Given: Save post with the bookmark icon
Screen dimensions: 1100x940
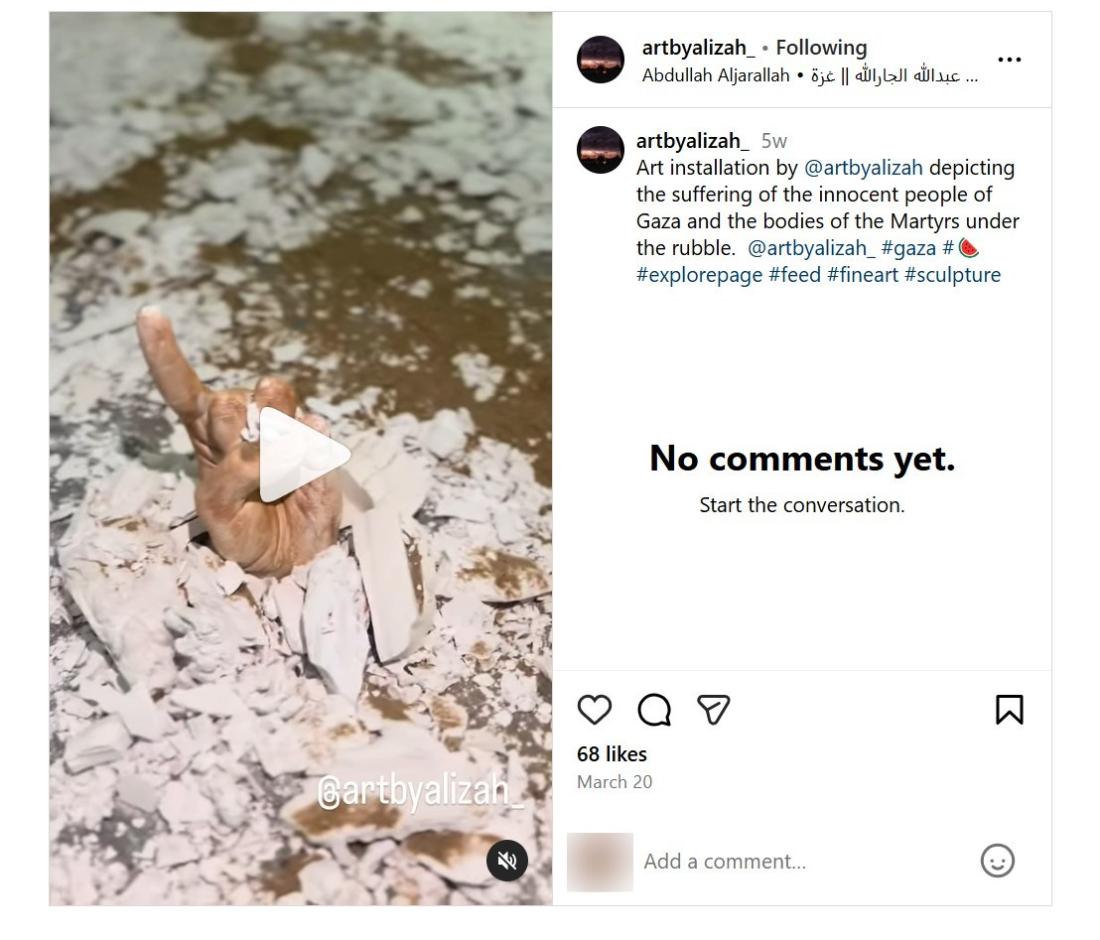Looking at the screenshot, I should tap(1009, 710).
